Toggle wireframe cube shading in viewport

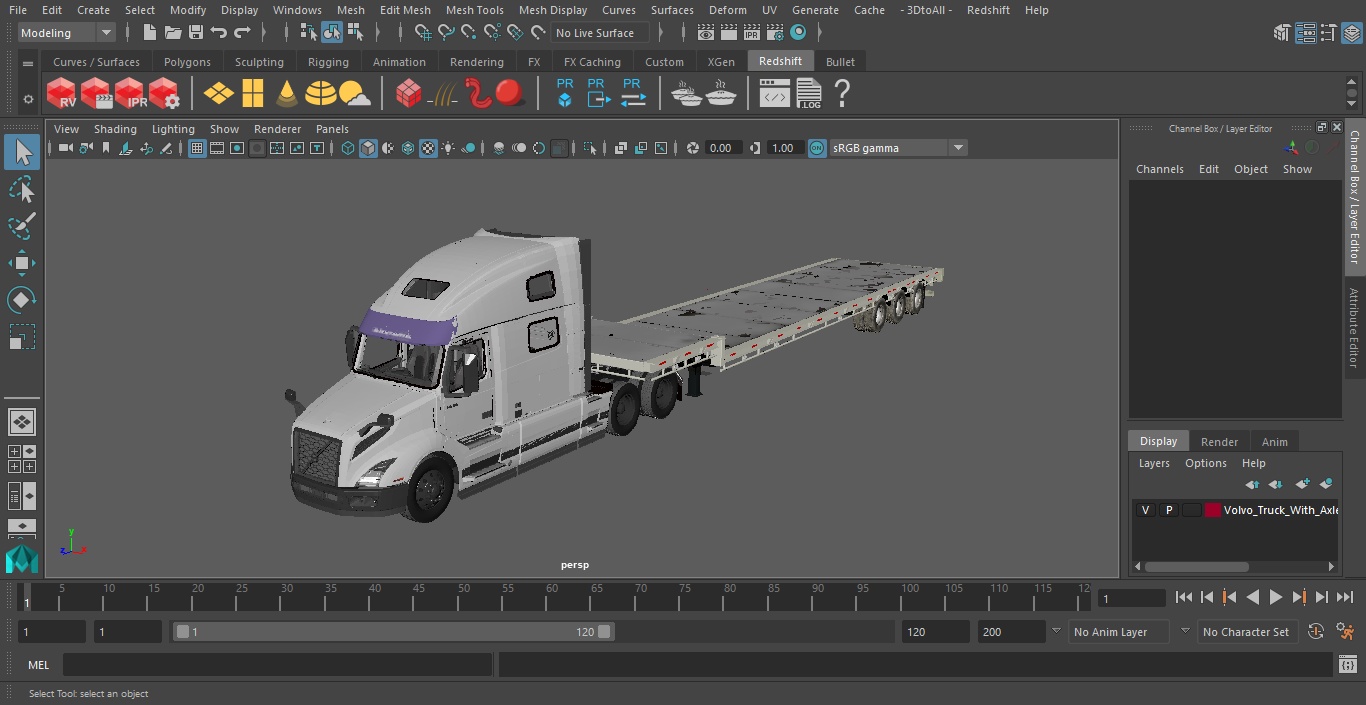347,148
